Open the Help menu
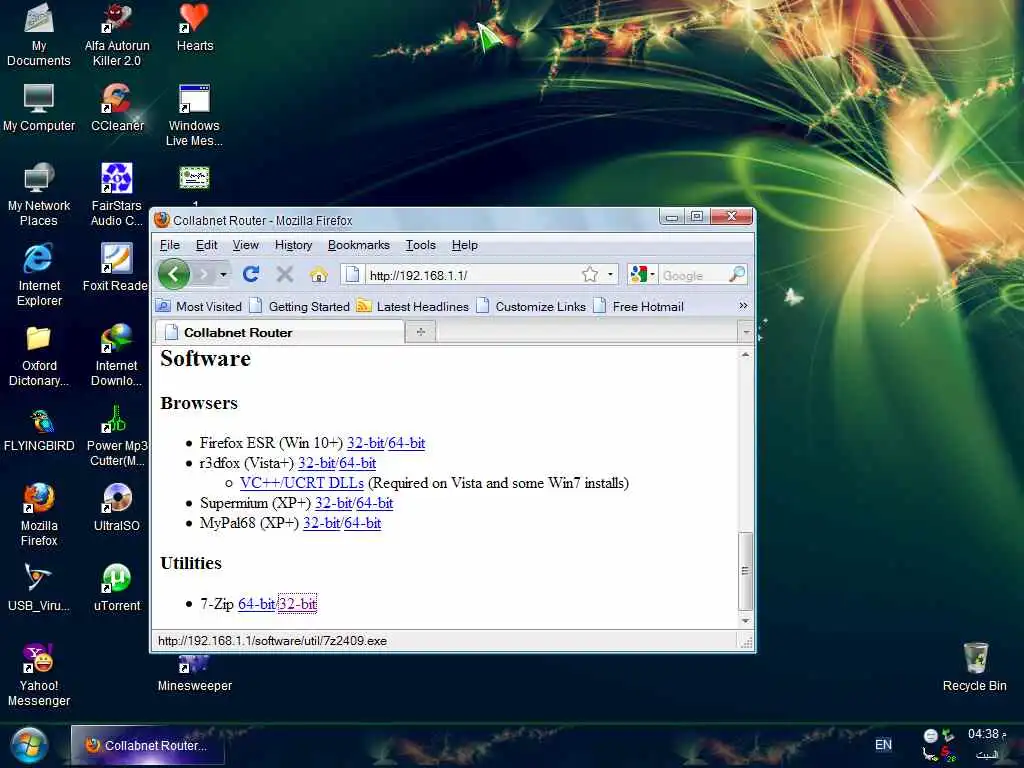The height and width of the screenshot is (768, 1024). click(x=464, y=245)
